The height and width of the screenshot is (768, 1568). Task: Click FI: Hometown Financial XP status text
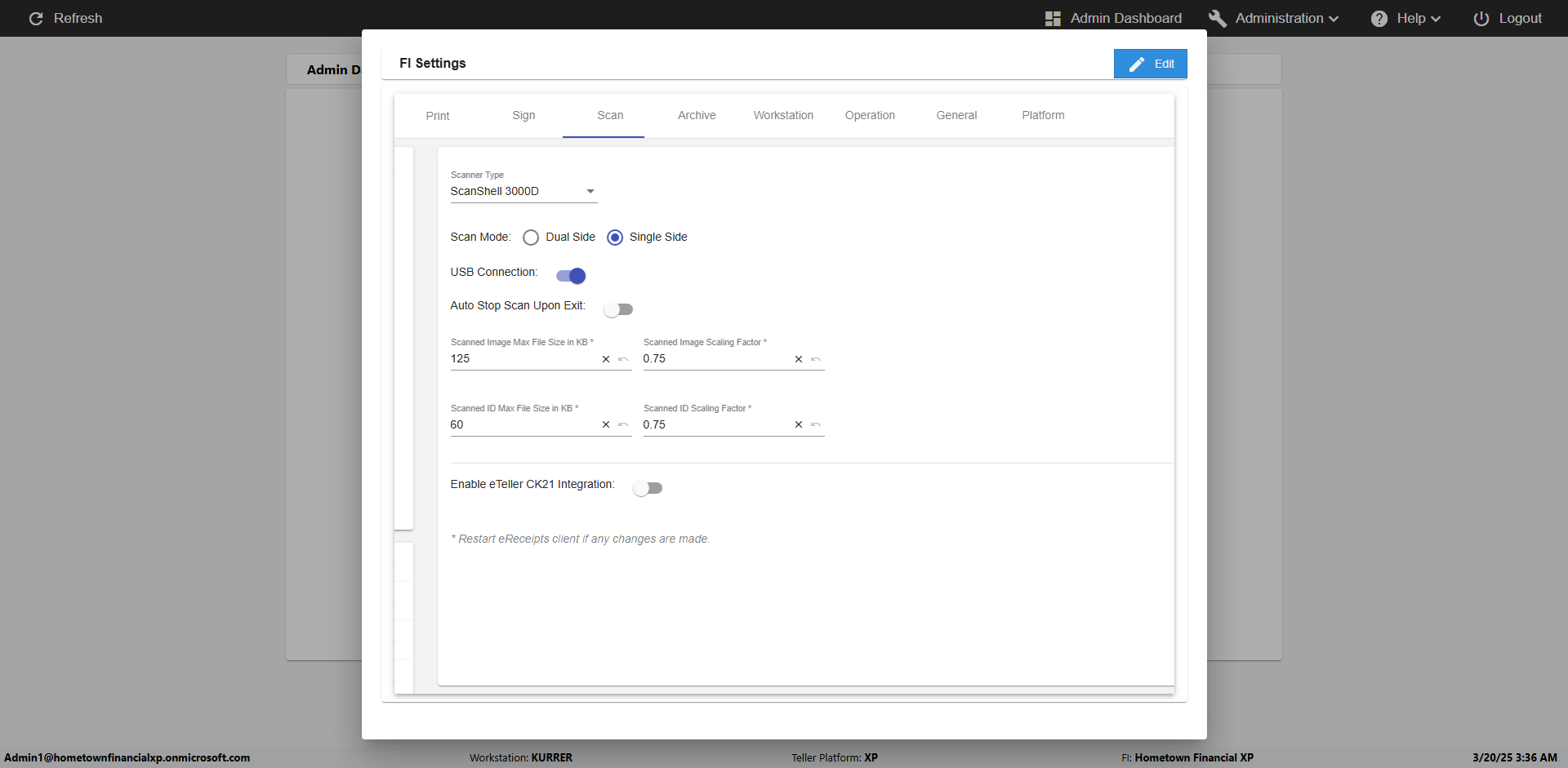click(x=1187, y=757)
